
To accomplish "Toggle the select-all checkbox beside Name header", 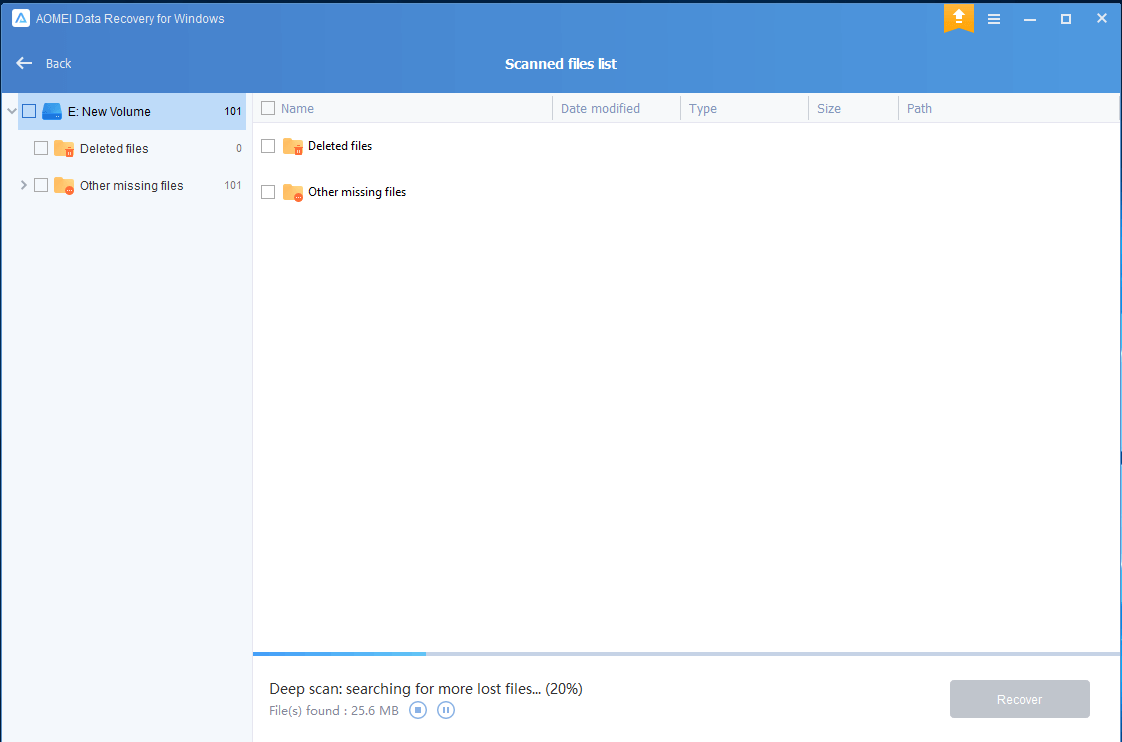I will (x=268, y=108).
